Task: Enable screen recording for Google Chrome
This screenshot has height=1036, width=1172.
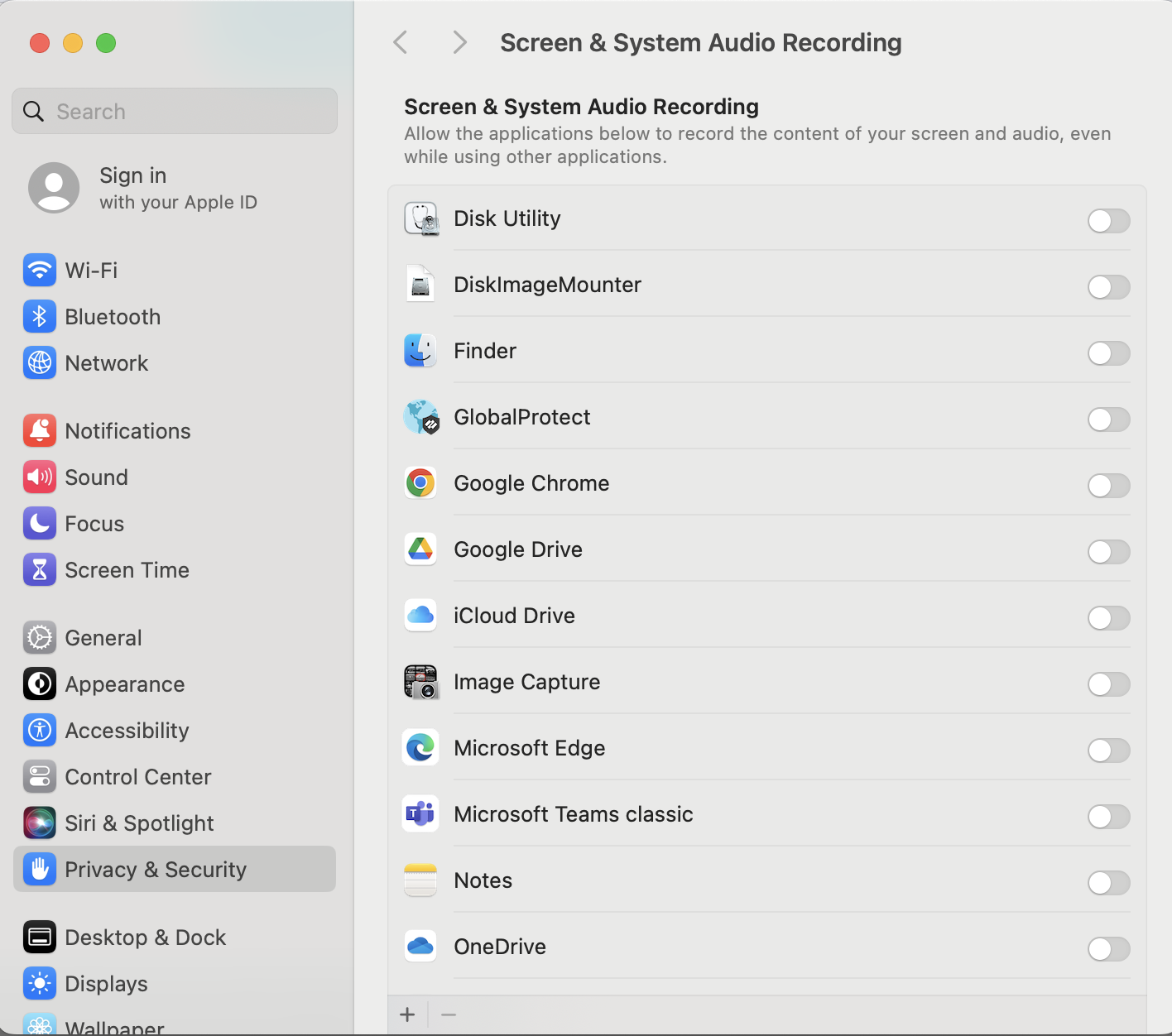Action: (x=1108, y=486)
